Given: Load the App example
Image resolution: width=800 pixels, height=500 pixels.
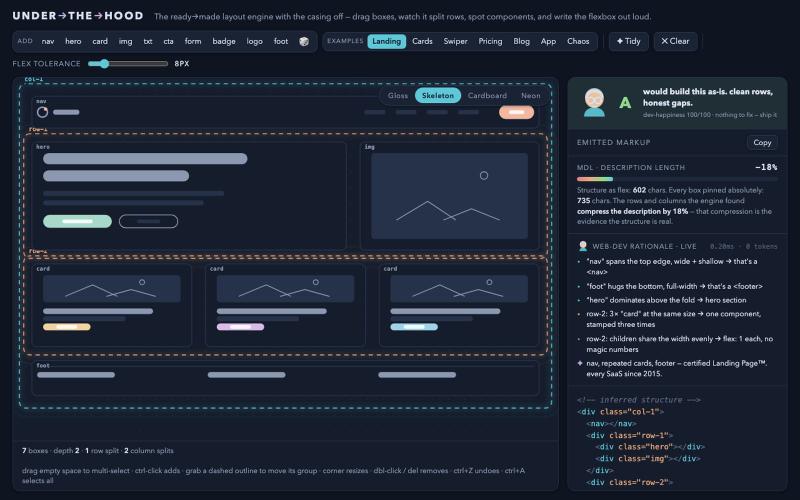Looking at the screenshot, I should tap(548, 41).
